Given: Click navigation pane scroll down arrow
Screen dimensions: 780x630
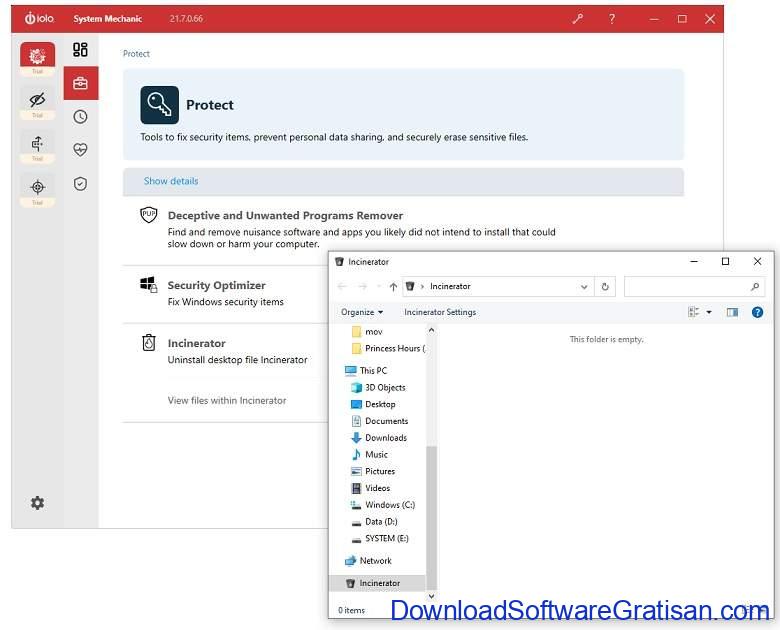Looking at the screenshot, I should (x=431, y=596).
